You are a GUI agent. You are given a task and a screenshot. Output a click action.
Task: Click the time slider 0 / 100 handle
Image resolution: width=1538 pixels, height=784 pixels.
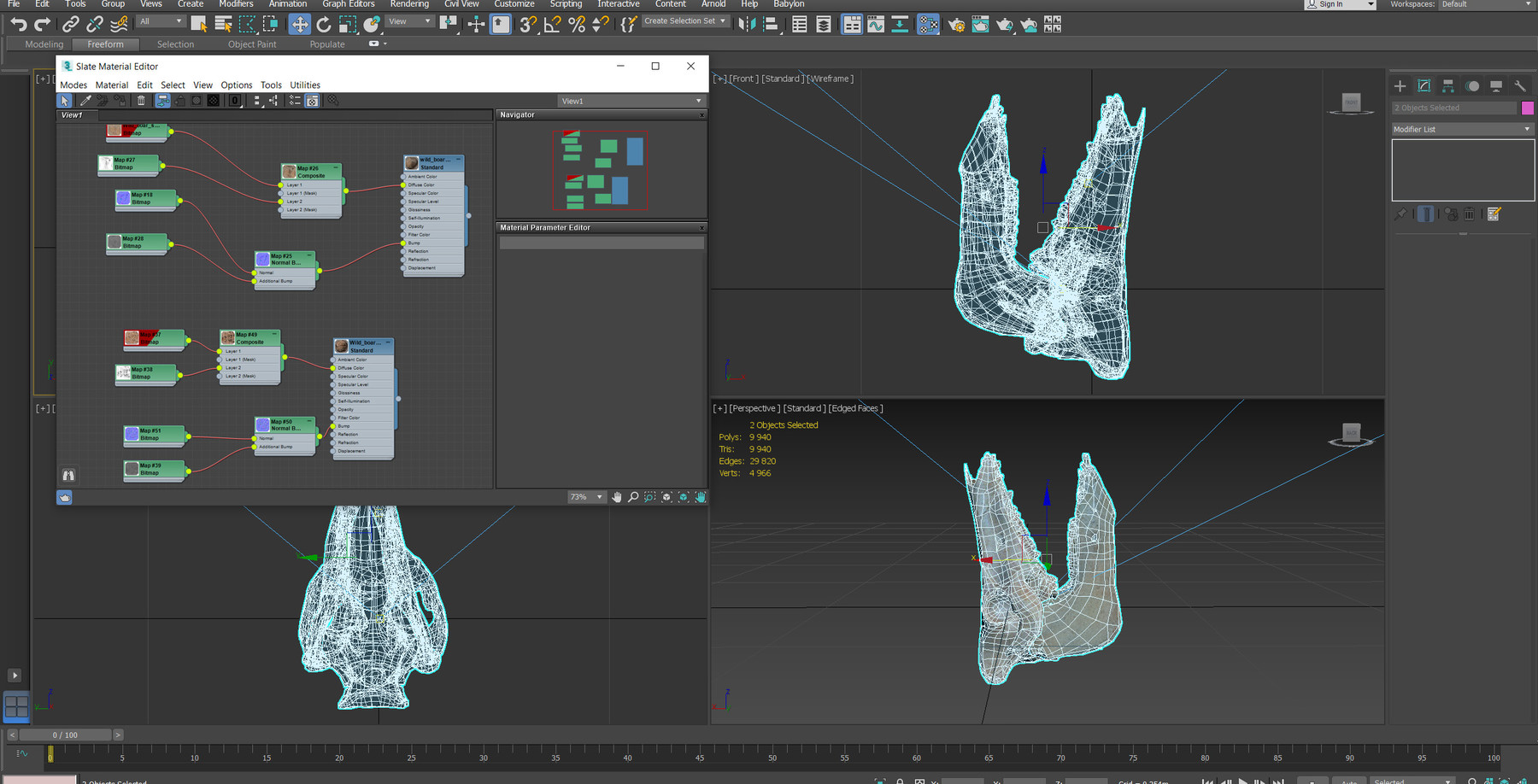[x=65, y=734]
